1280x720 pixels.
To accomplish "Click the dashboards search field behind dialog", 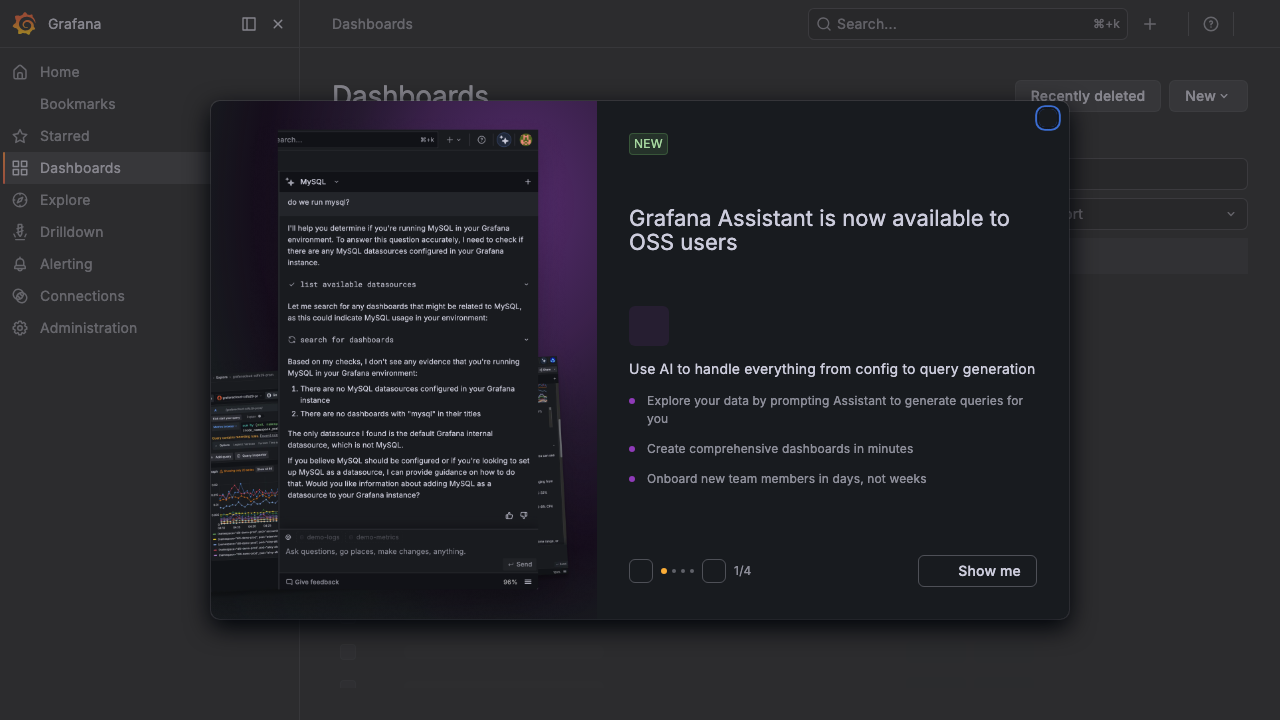I will [x=1158, y=174].
